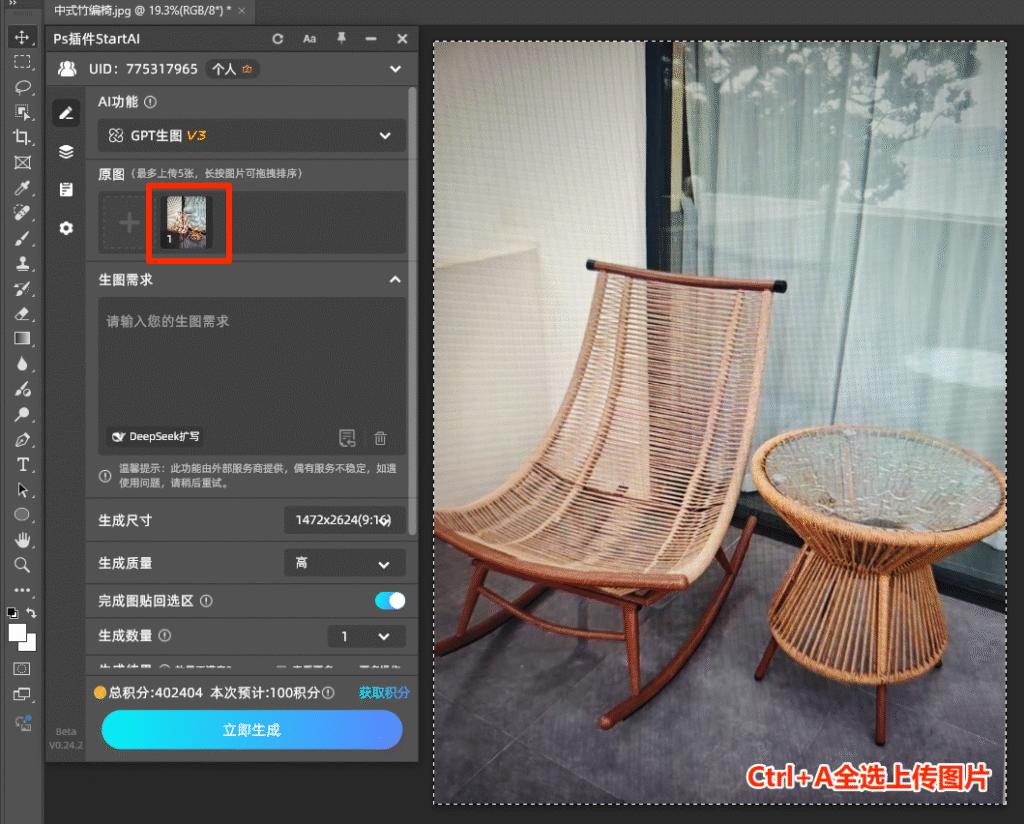Open the 生成尺寸 size dropdown
This screenshot has height=824, width=1024.
(344, 520)
